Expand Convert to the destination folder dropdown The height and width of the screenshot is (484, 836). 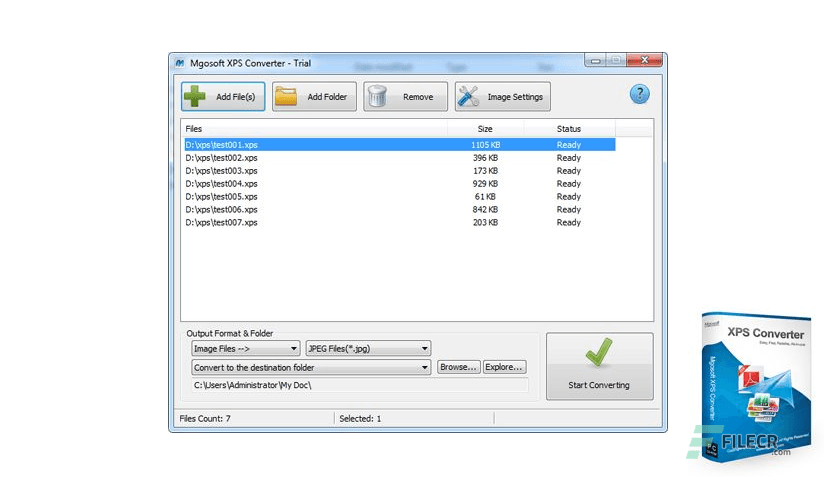[311, 367]
